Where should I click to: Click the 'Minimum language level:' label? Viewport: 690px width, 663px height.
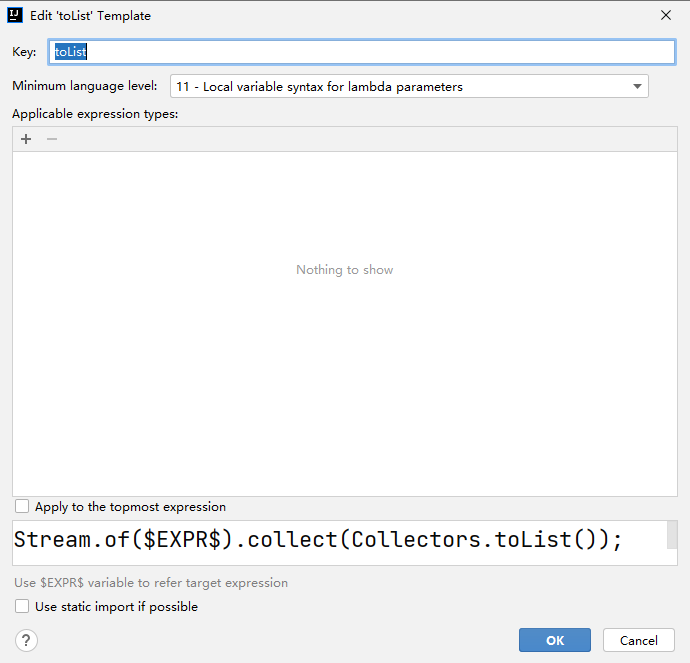[84, 86]
